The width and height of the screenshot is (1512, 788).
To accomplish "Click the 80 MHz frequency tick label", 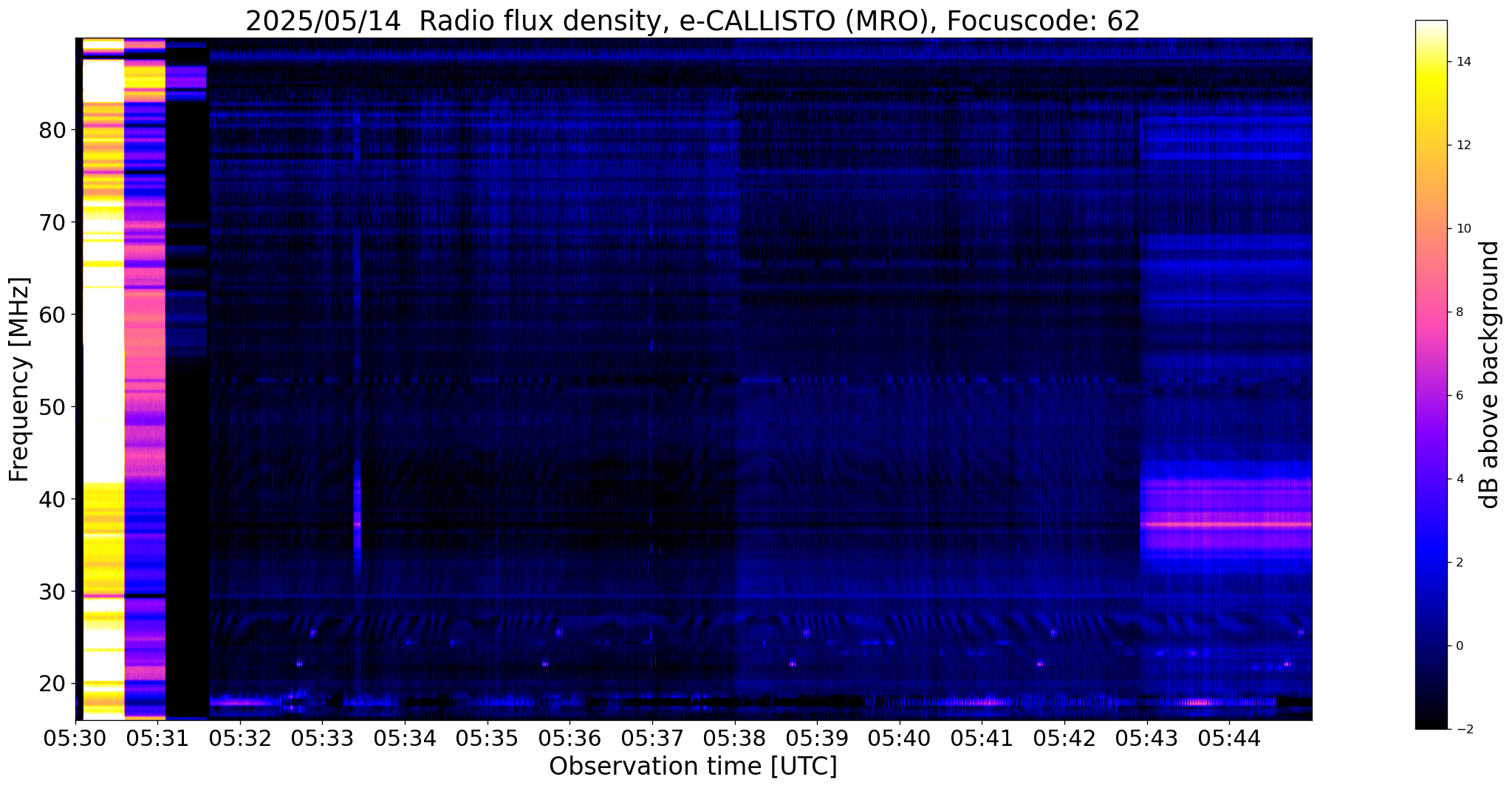I will pos(52,131).
